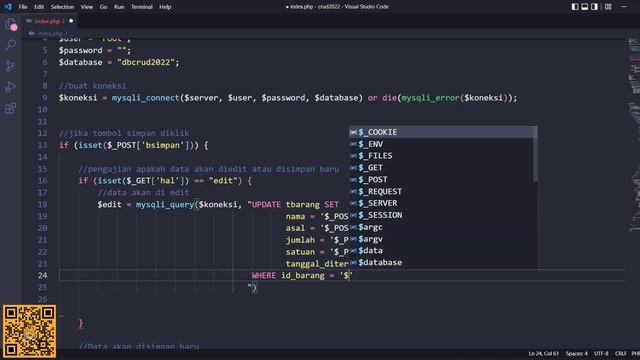Open the Explorer view in activity bar
Image resolution: width=640 pixels, height=360 pixels.
[x=11, y=24]
